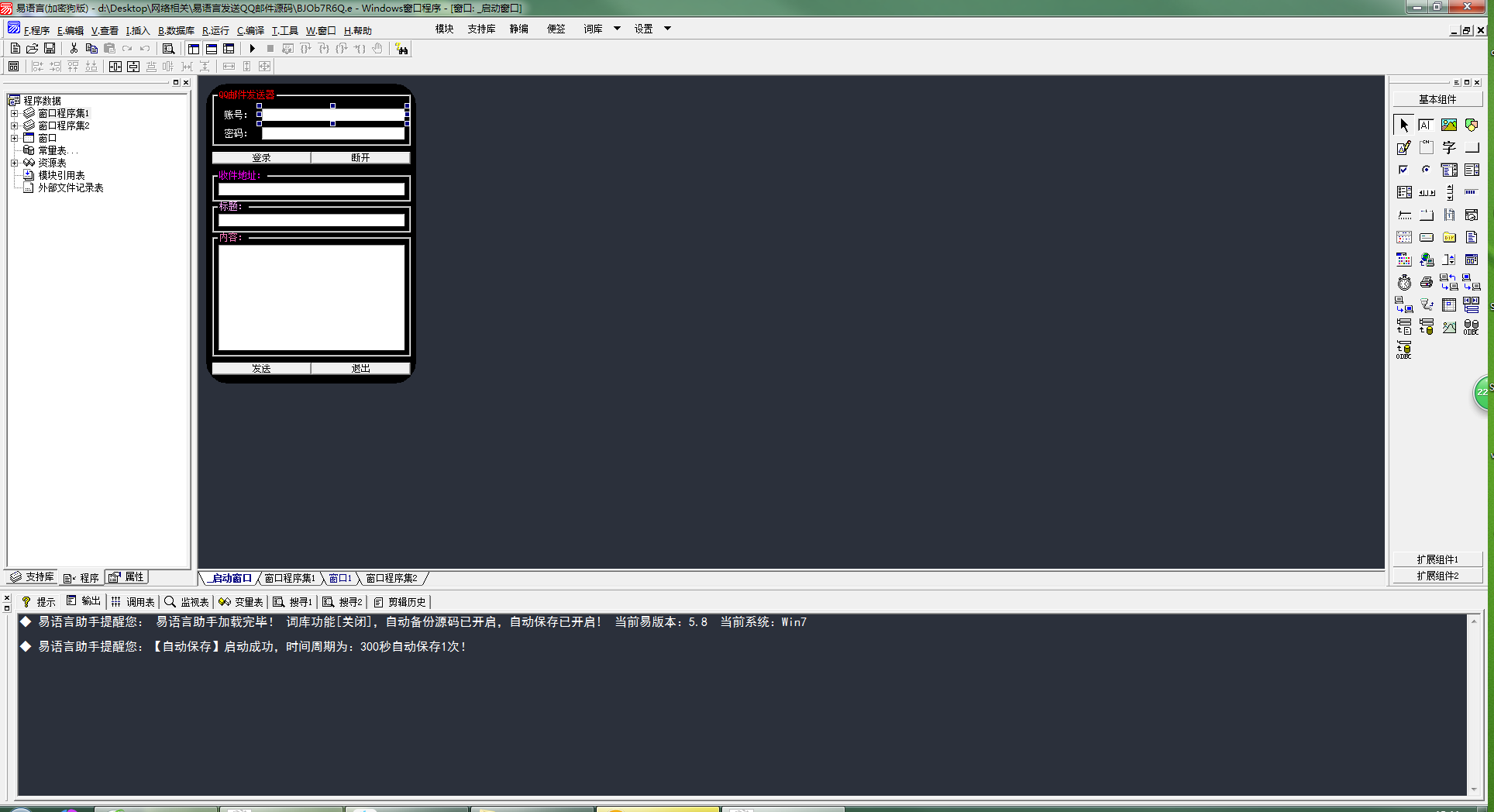Image resolution: width=1494 pixels, height=812 pixels.
Task: Select the combo box component icon
Action: (1448, 170)
